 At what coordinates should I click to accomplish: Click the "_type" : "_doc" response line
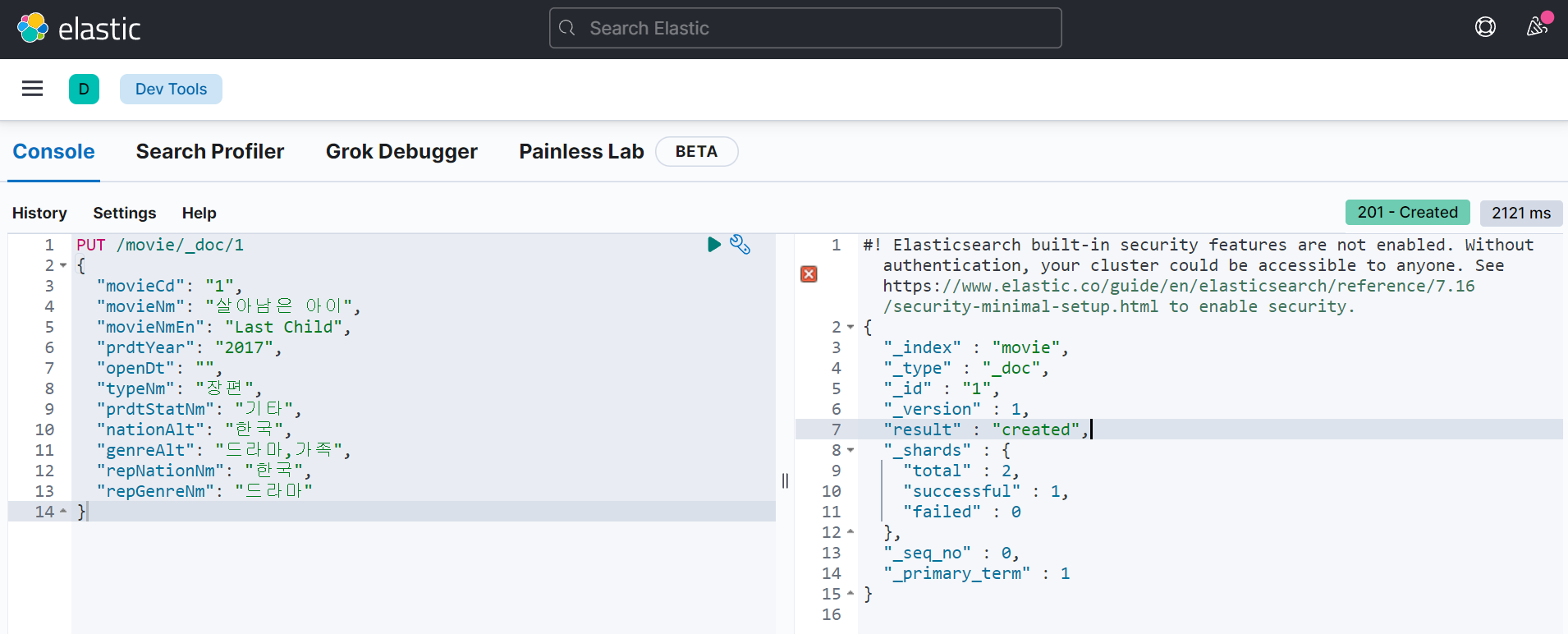tap(966, 368)
